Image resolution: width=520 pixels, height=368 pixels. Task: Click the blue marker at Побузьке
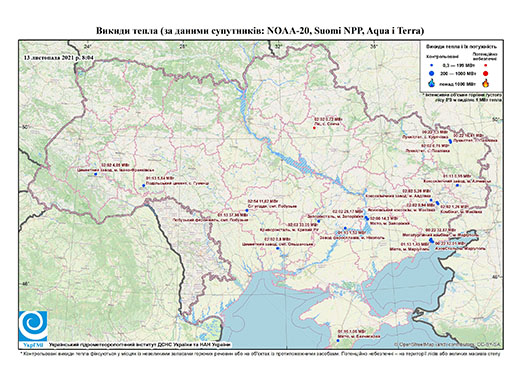(247, 210)
